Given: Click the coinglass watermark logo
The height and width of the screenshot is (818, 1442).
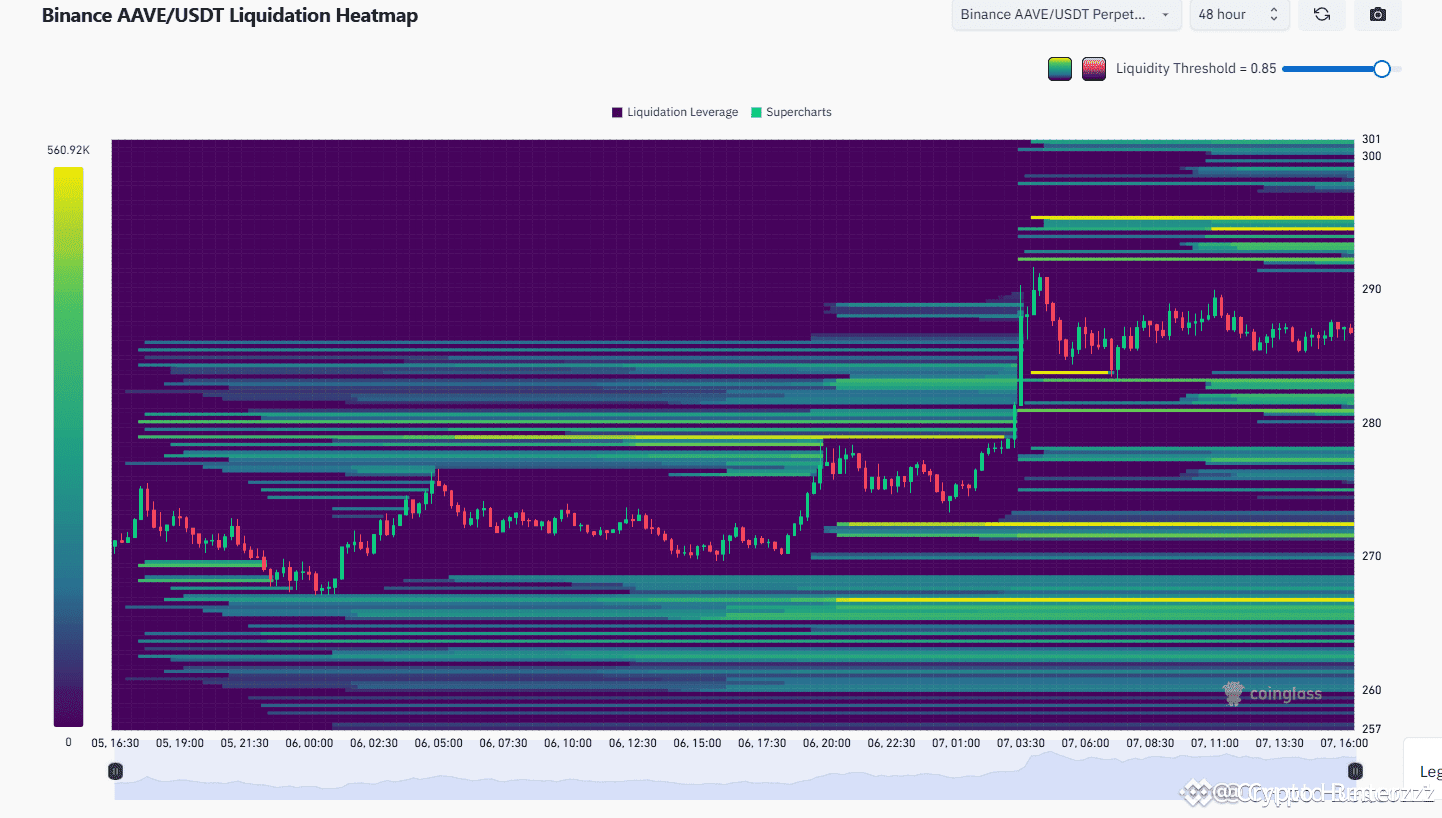Looking at the screenshot, I should (x=1273, y=693).
